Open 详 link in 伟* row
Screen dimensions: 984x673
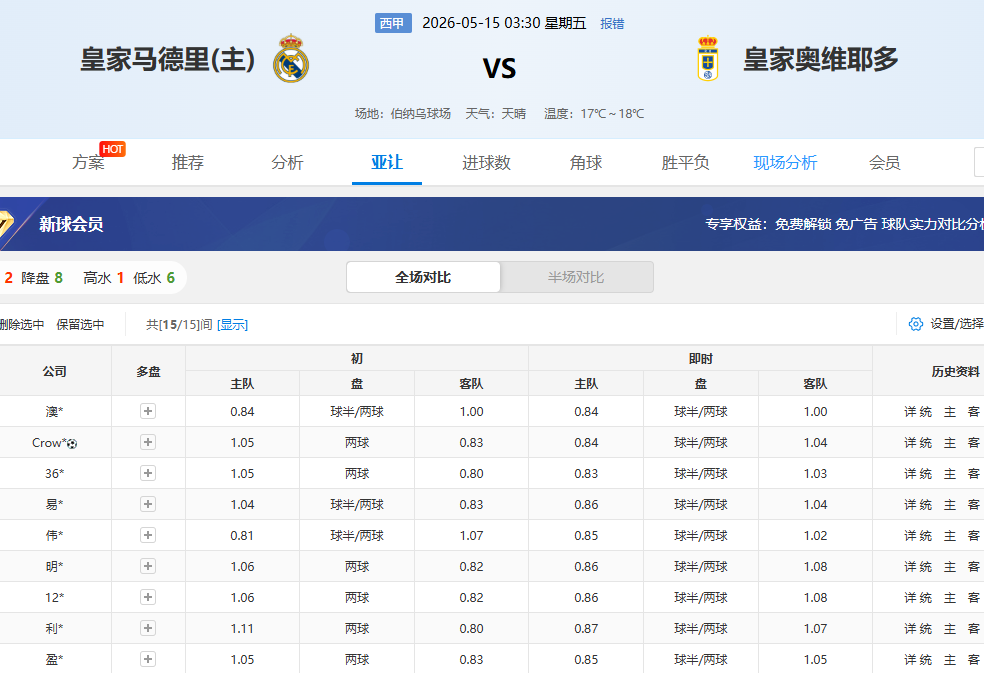(910, 536)
